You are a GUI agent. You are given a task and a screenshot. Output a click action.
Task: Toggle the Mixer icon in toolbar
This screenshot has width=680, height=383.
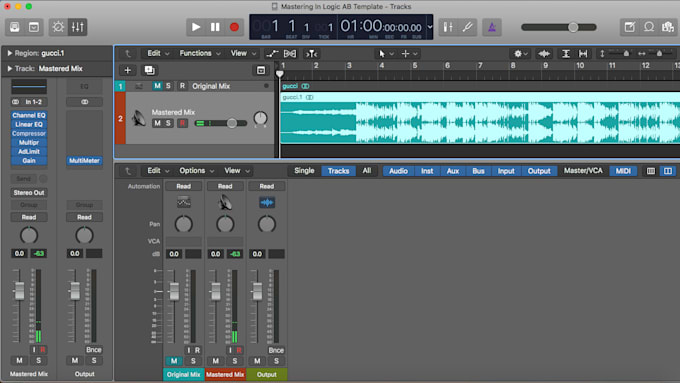78,27
